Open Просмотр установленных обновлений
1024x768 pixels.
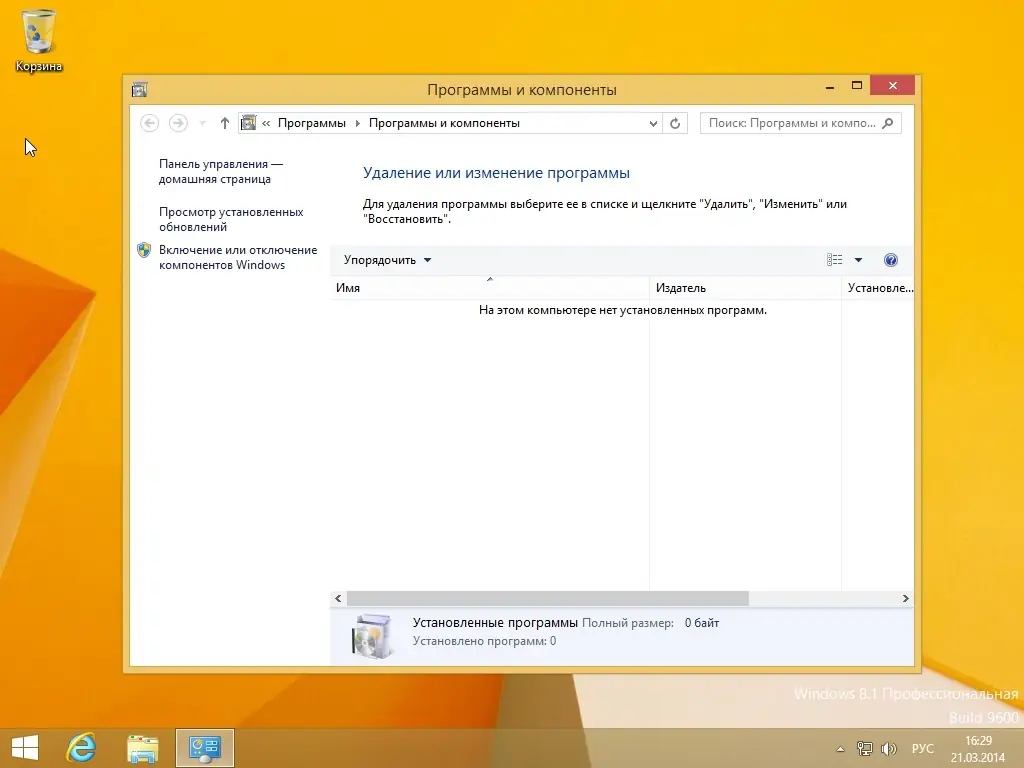tap(232, 218)
